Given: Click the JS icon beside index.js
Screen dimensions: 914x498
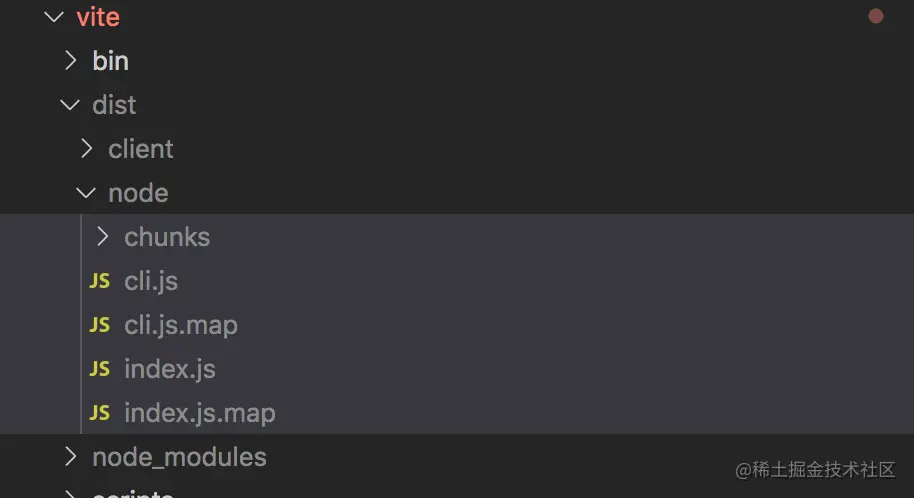Looking at the screenshot, I should click(99, 369).
